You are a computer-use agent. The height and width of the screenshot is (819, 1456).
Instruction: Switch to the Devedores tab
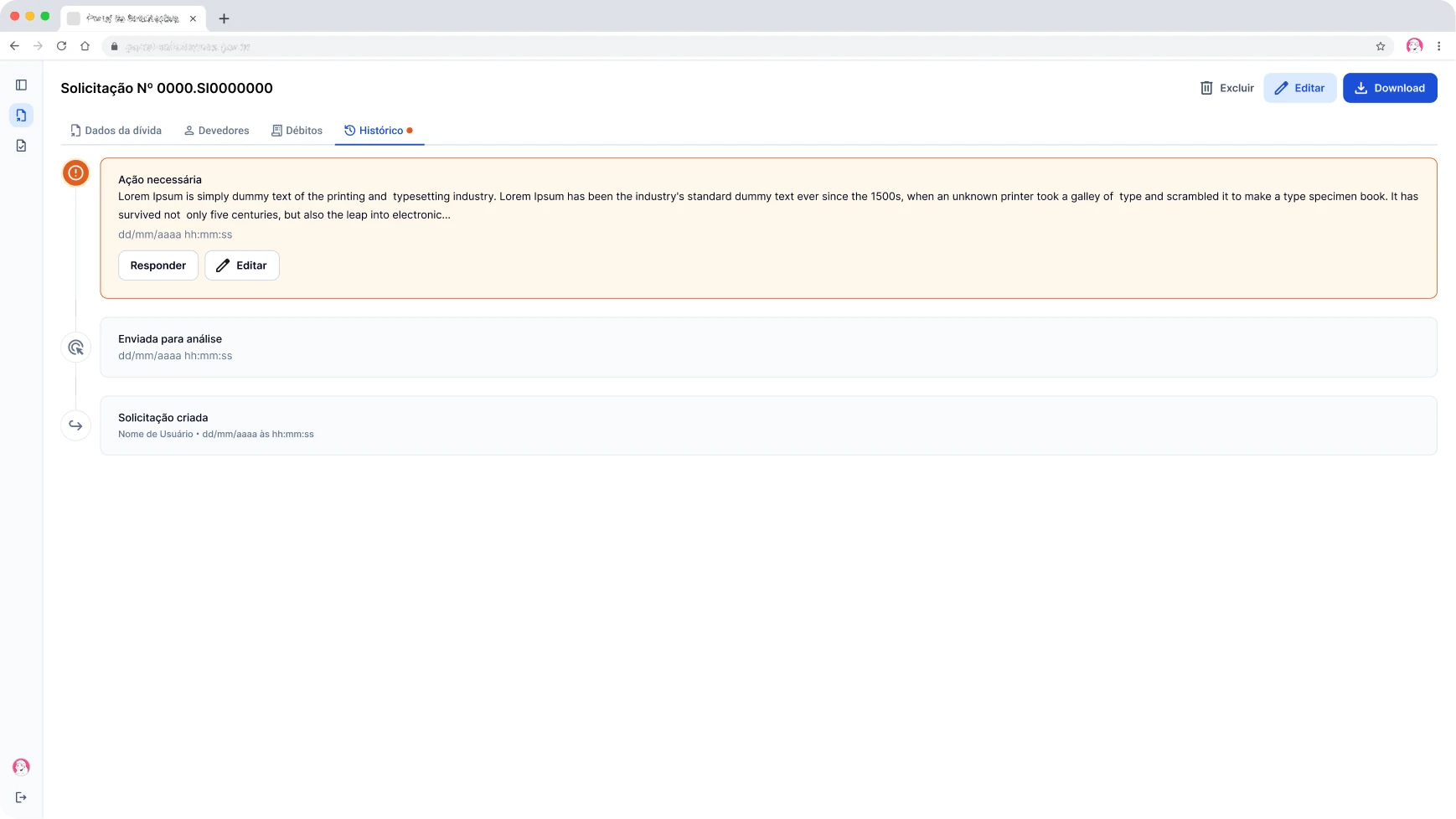click(x=216, y=131)
